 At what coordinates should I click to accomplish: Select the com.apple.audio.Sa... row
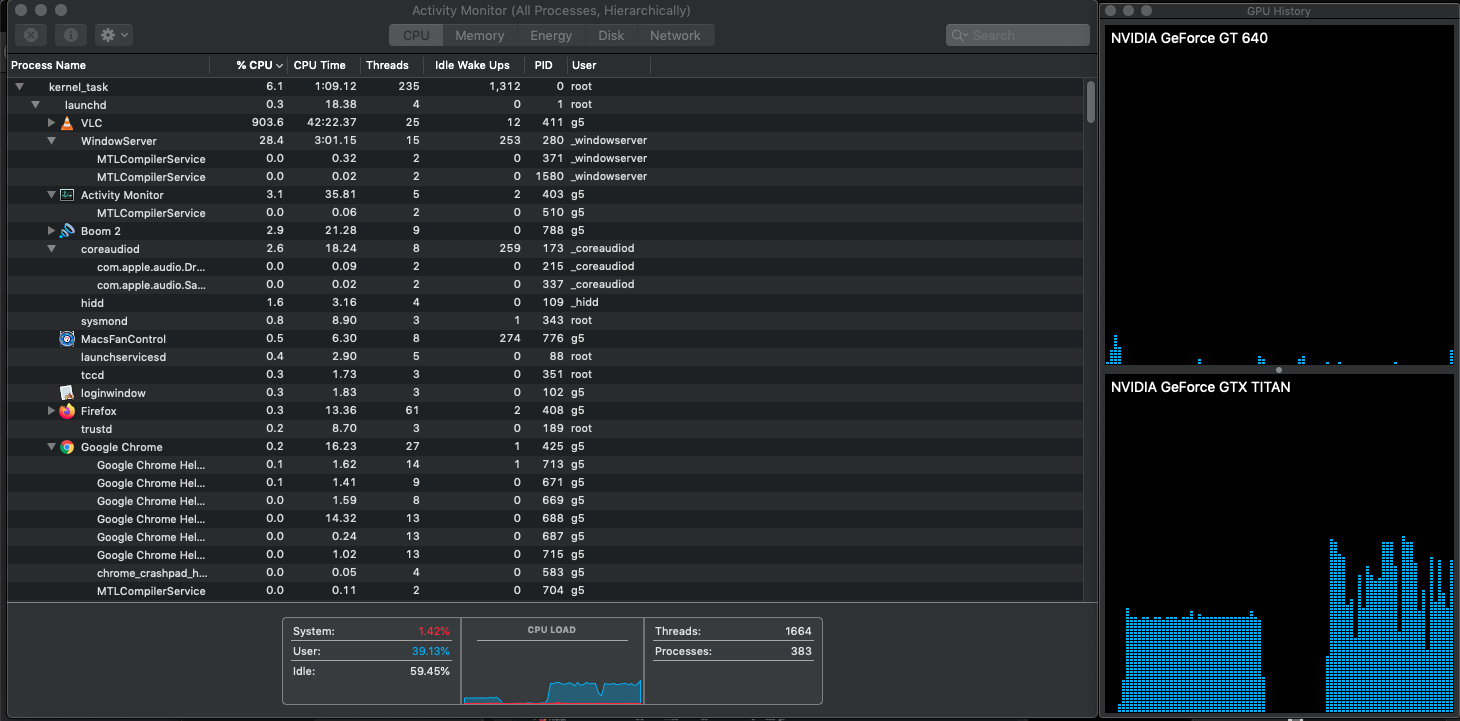tap(545, 285)
